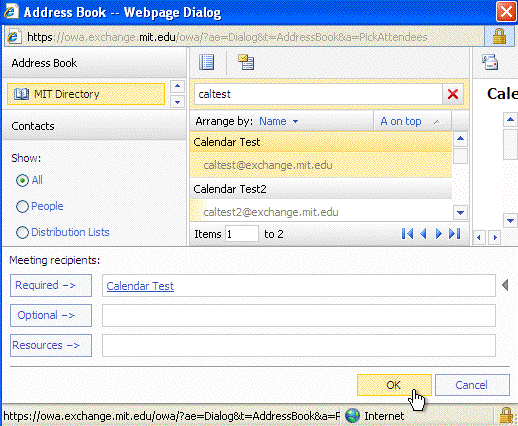The height and width of the screenshot is (426, 518).
Task: Click the address list view icon
Action: coord(206,62)
